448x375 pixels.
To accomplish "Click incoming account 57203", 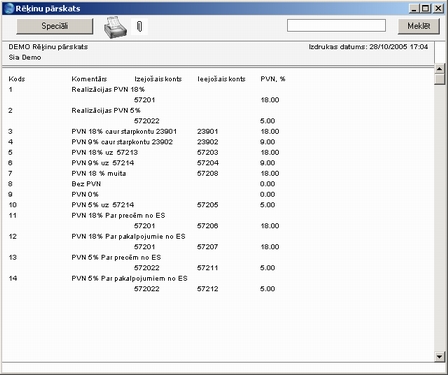I will [207, 152].
